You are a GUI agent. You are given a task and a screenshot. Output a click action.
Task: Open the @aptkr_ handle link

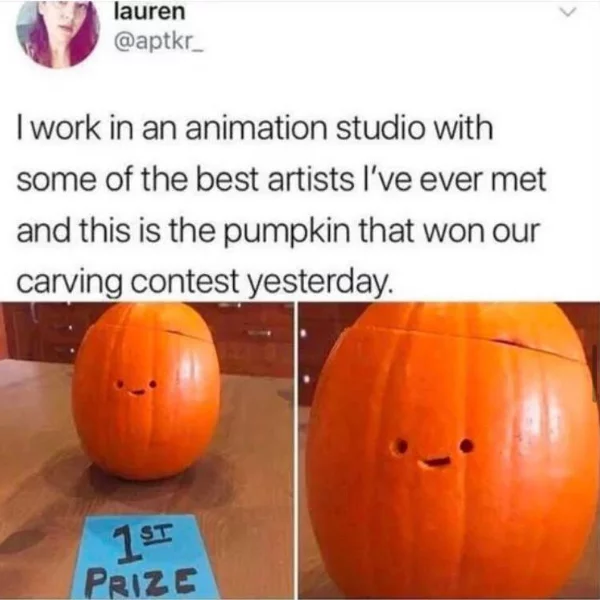click(155, 43)
